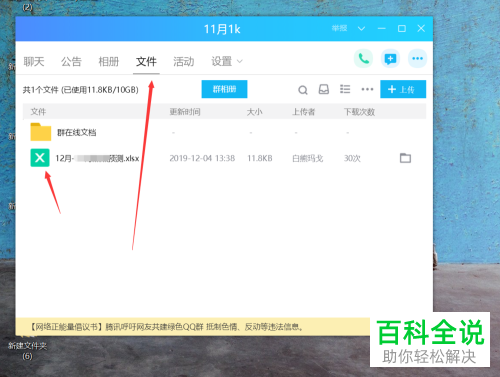Click the 群相册 button

[224, 89]
